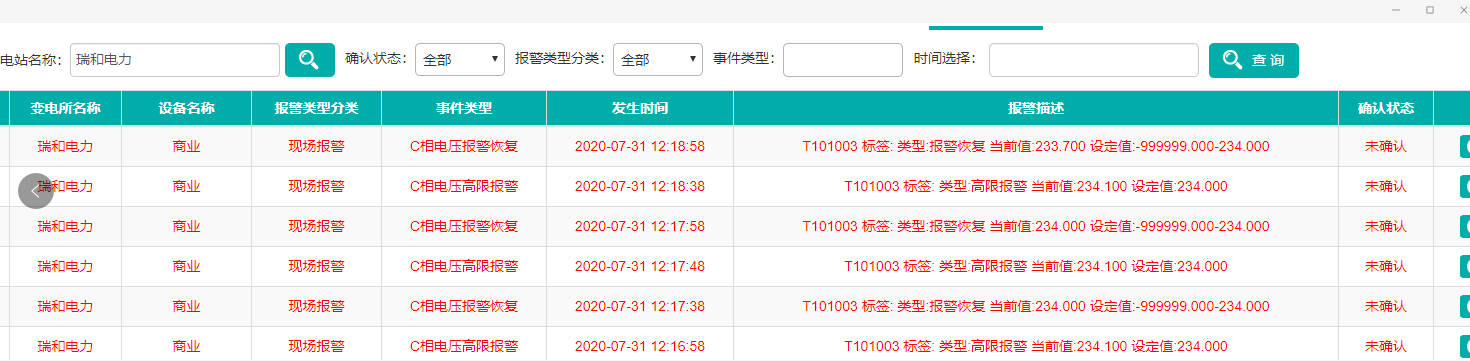Open the 报警类型分类 dropdown
The image size is (1470, 361).
coord(658,60)
